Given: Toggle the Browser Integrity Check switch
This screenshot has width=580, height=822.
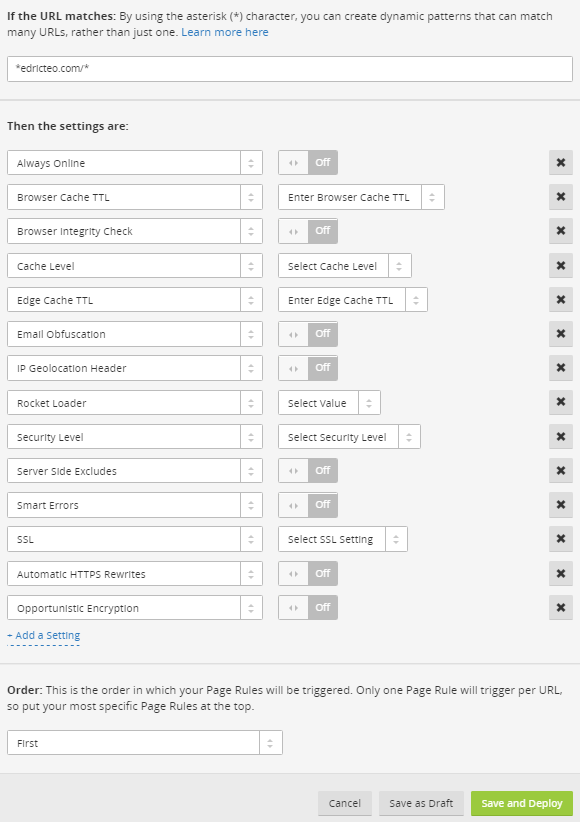Looking at the screenshot, I should tap(308, 231).
